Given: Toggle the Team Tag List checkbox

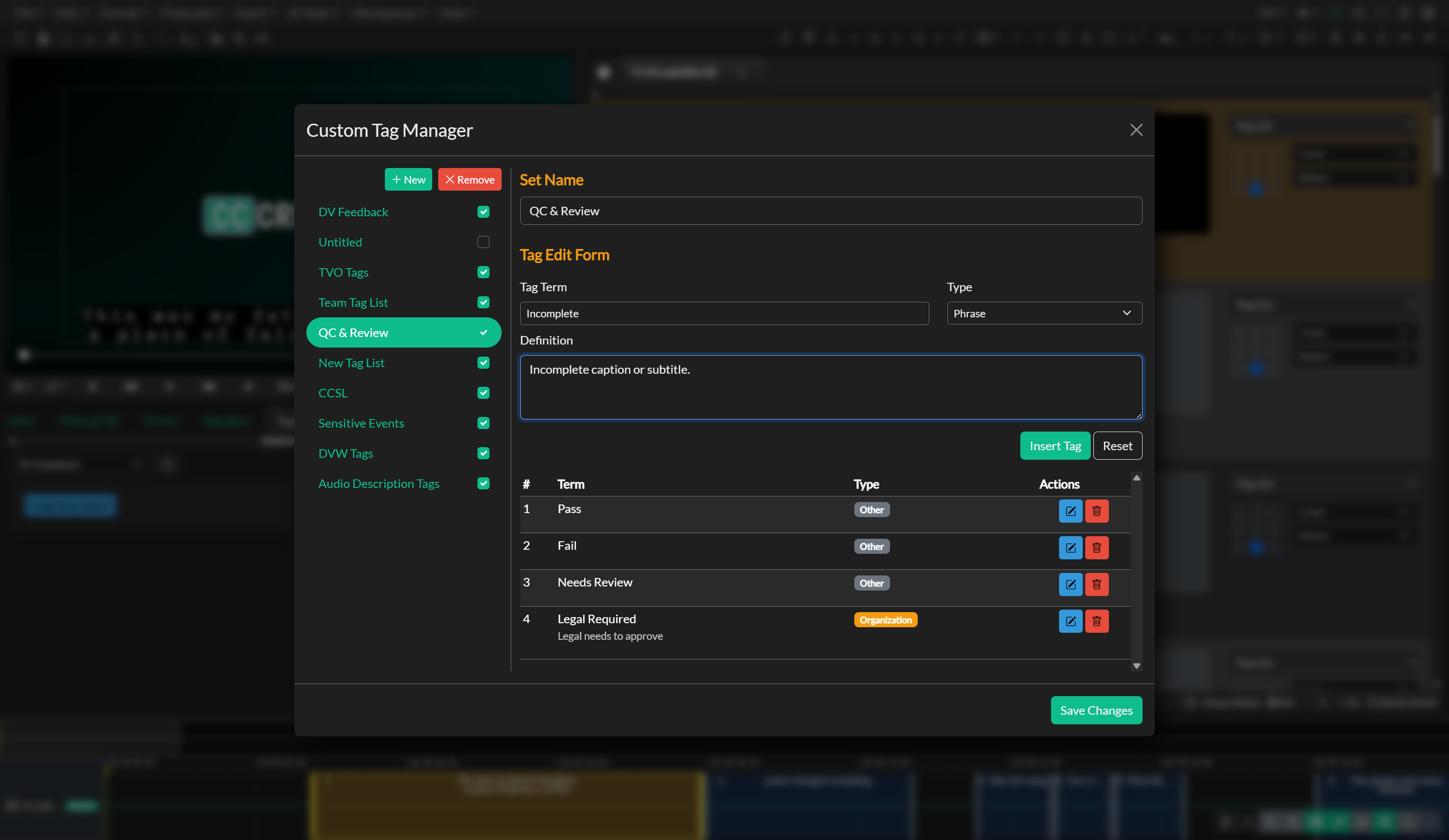Looking at the screenshot, I should (483, 302).
